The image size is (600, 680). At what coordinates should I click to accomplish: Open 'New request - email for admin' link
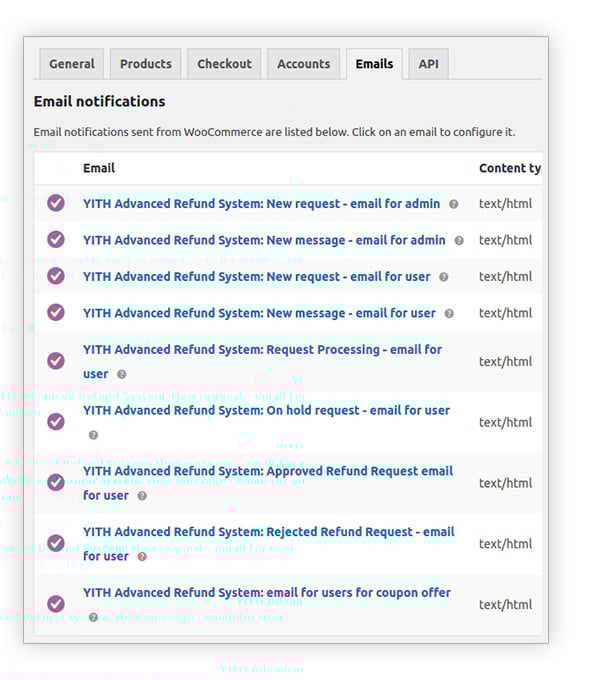click(261, 204)
